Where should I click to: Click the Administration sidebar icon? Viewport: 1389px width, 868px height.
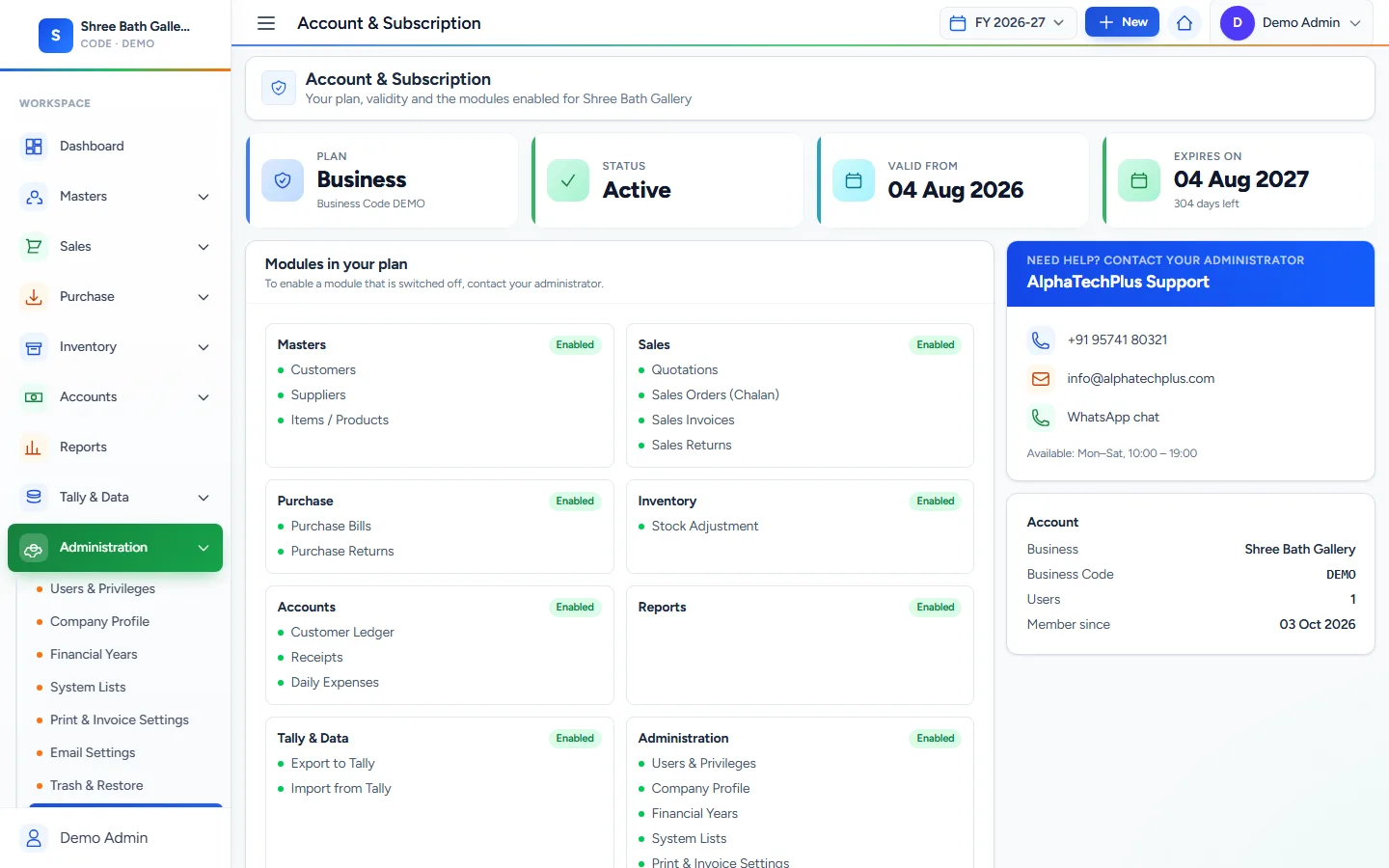(x=34, y=548)
